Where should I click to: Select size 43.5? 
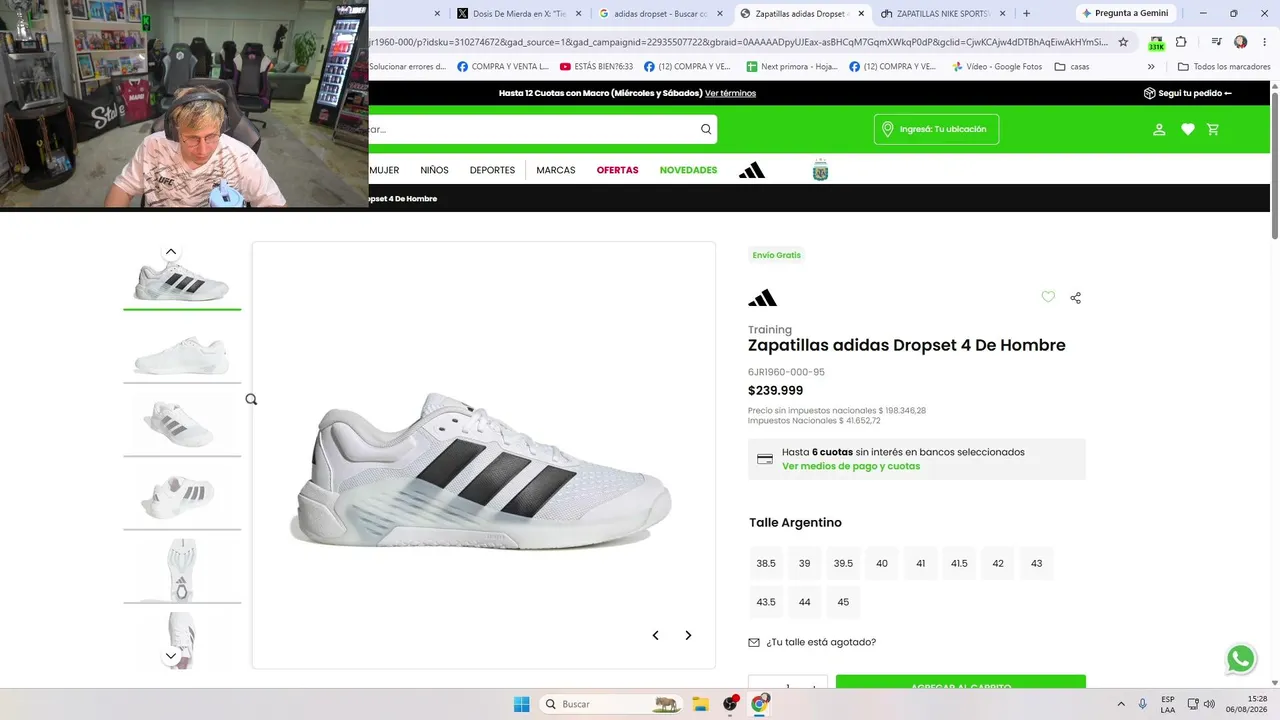pos(766,602)
